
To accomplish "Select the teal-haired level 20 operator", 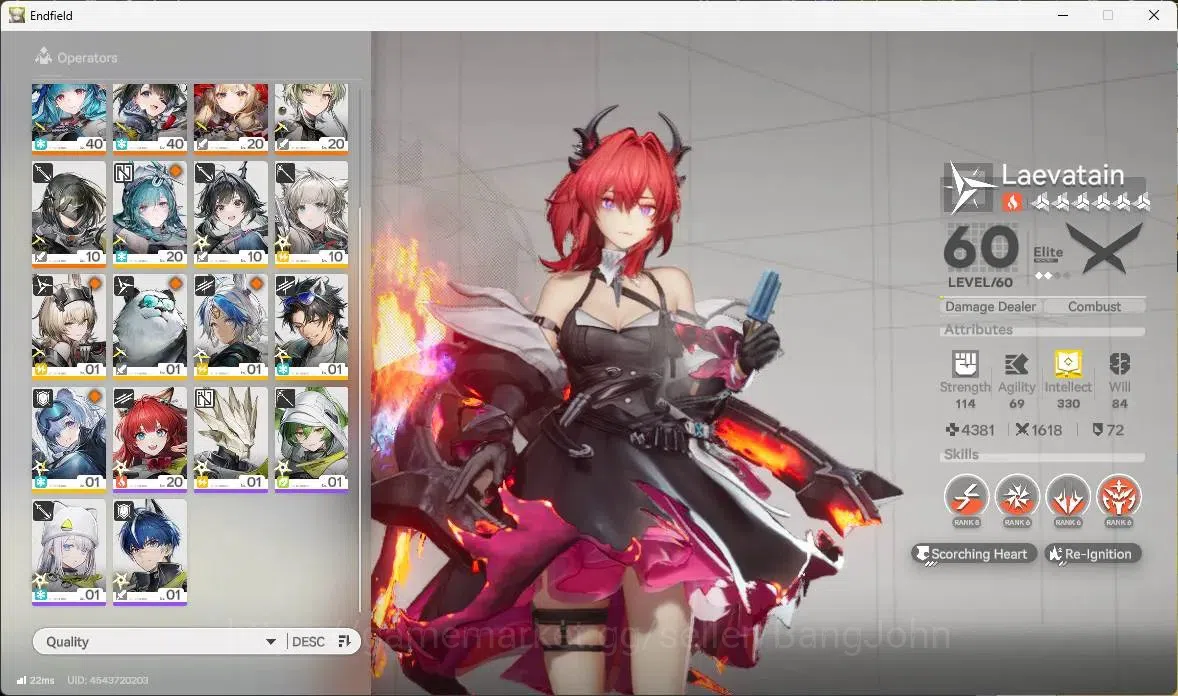I will (150, 214).
